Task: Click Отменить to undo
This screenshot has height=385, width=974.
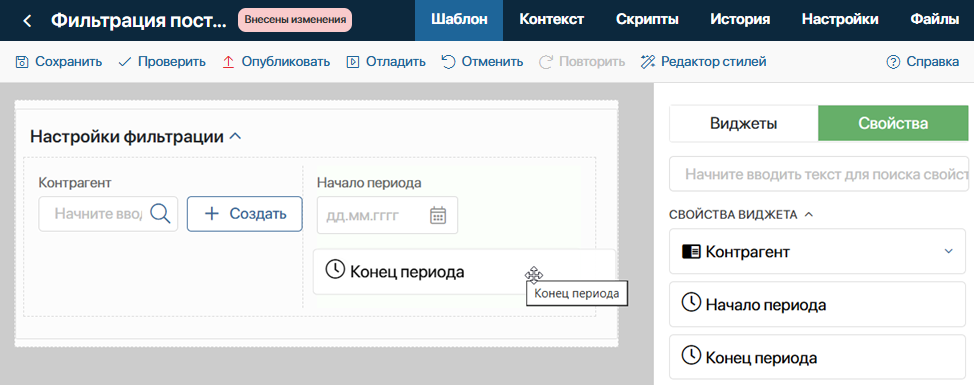Action: 482,61
